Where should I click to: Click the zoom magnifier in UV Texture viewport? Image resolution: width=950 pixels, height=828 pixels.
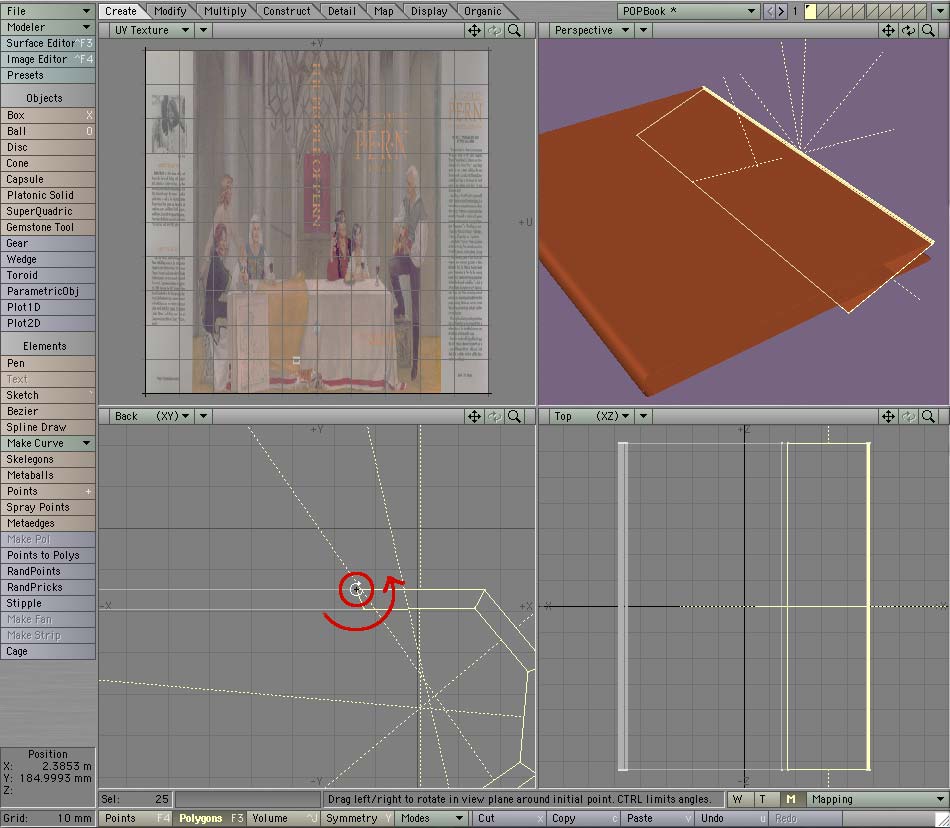coord(514,30)
